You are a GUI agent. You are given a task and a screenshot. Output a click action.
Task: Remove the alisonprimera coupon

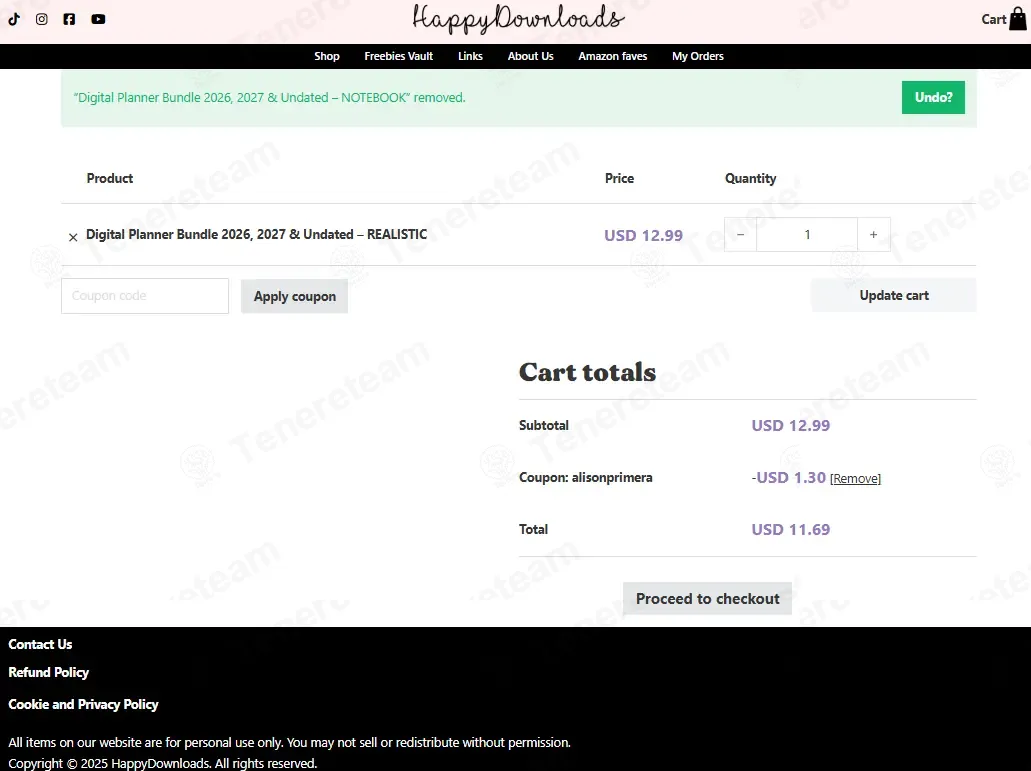click(x=855, y=479)
